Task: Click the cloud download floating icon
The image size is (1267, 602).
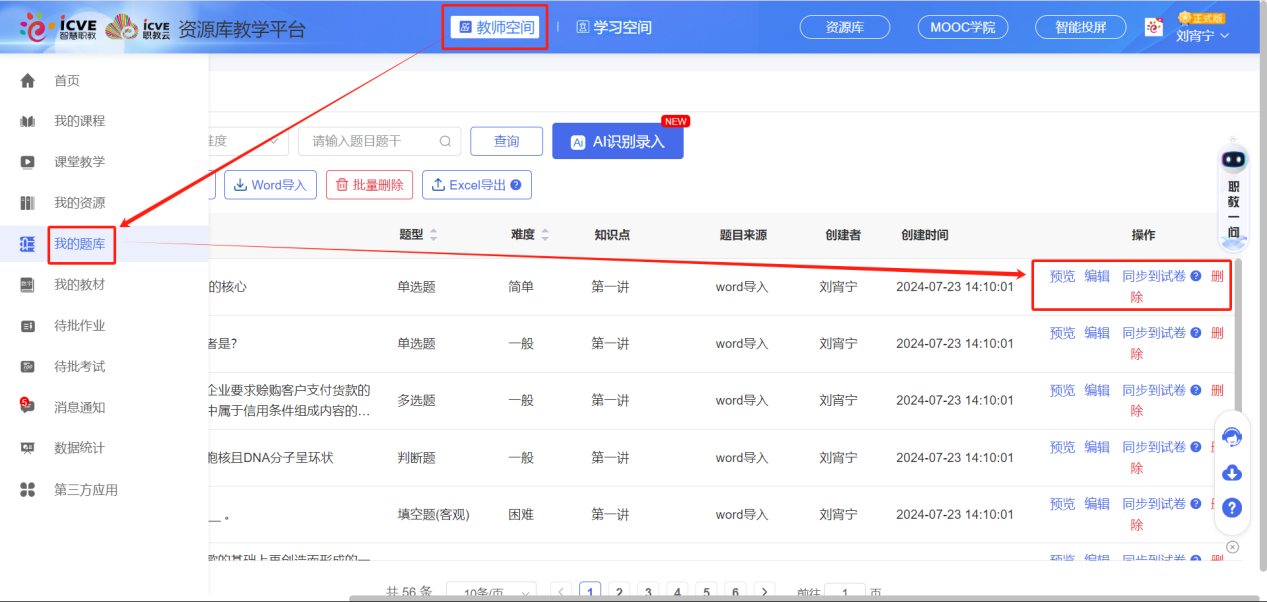Action: click(x=1232, y=472)
